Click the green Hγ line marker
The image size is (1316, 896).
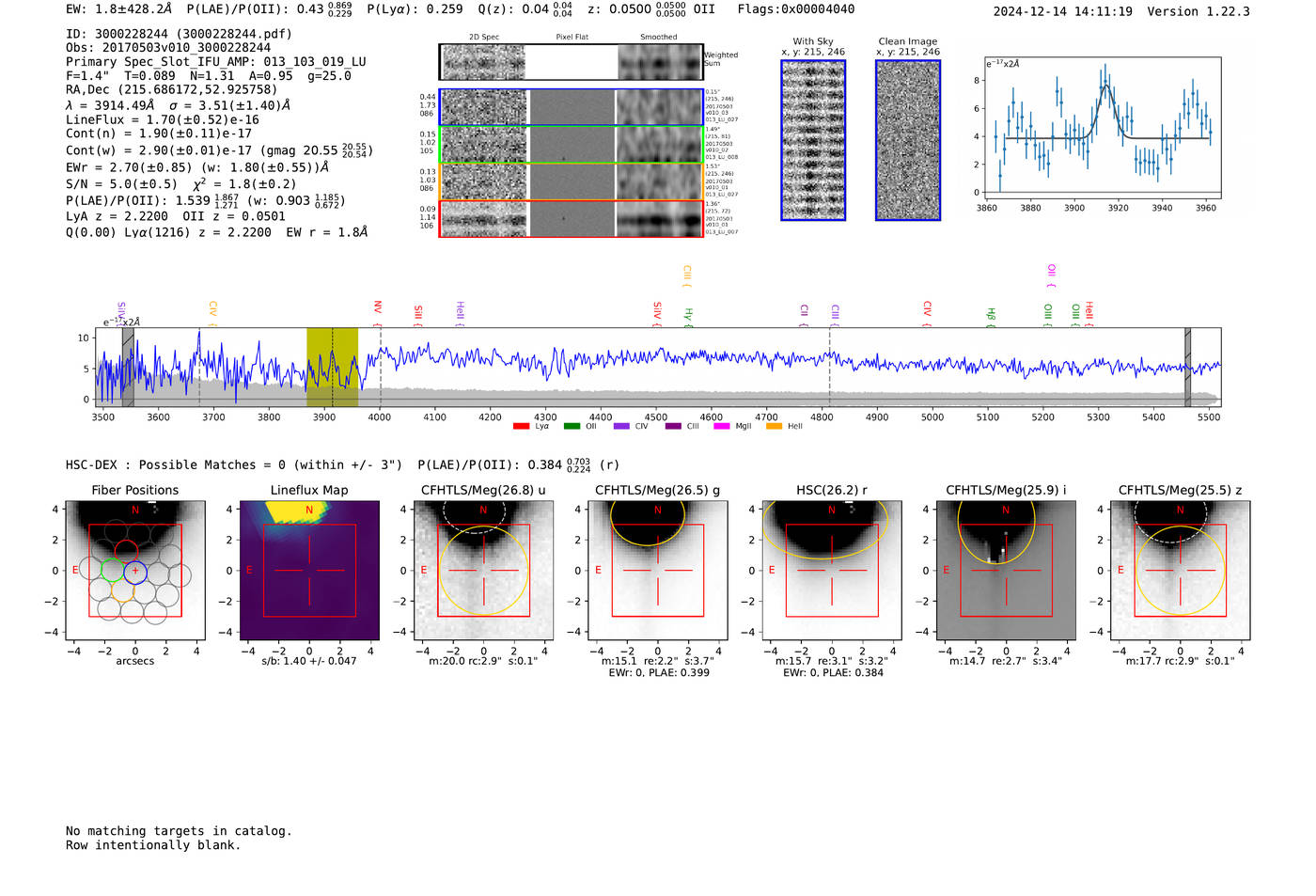688,317
